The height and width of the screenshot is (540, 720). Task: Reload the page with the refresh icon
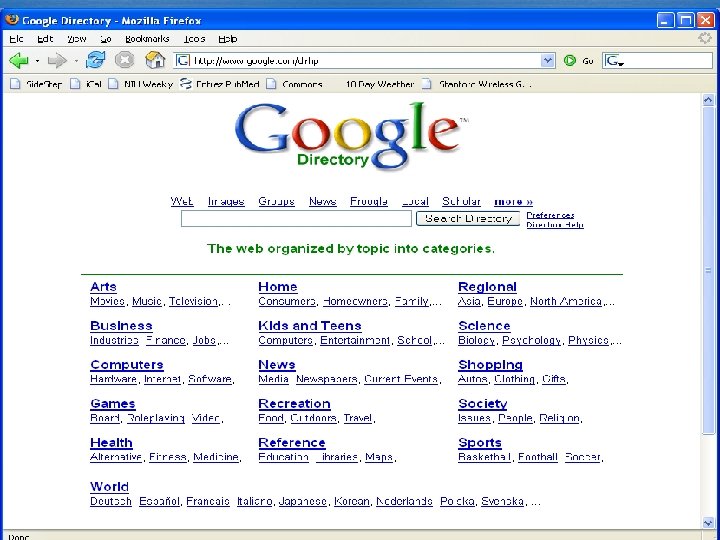pyautogui.click(x=96, y=60)
